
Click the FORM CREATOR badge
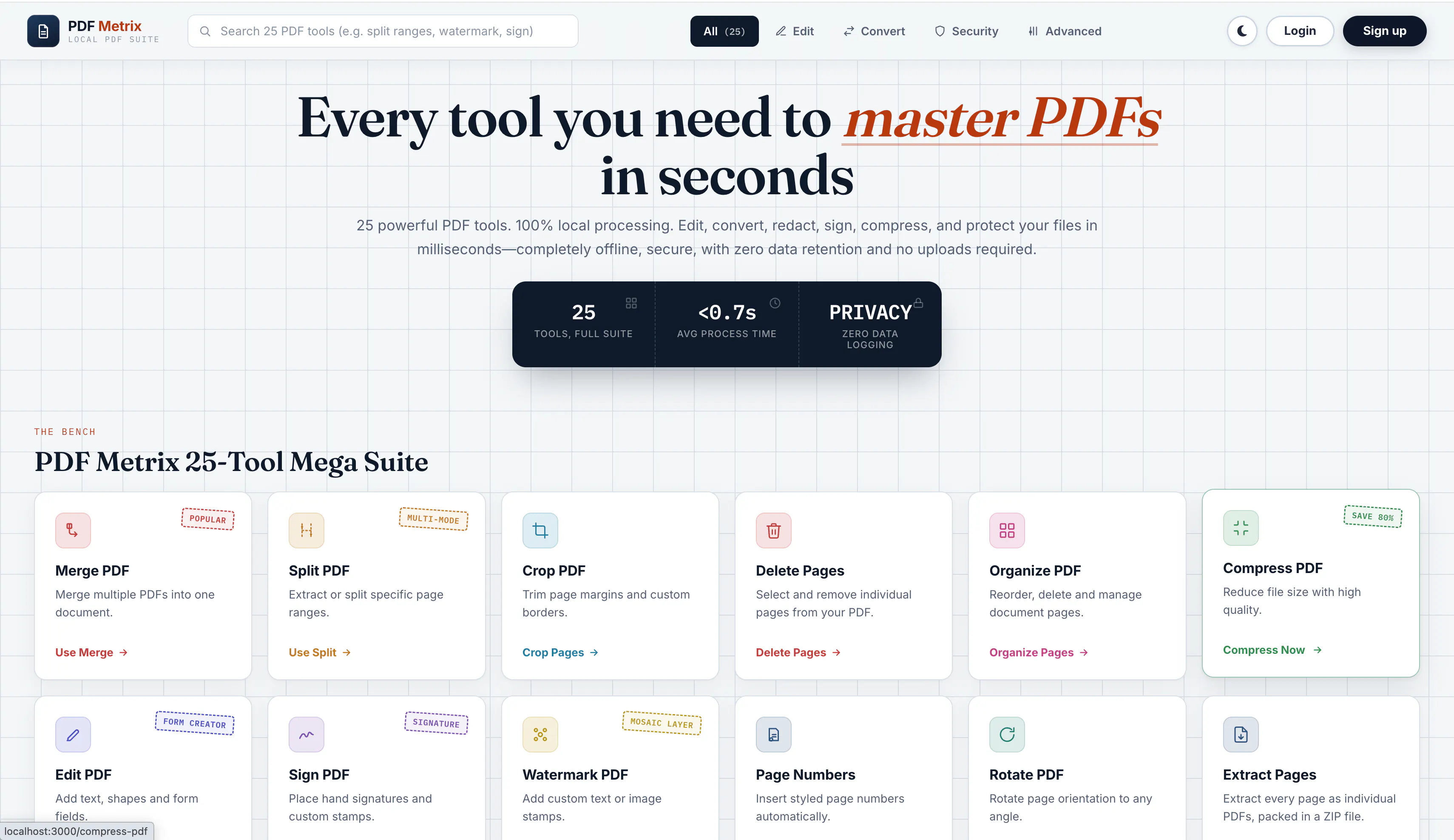click(194, 723)
